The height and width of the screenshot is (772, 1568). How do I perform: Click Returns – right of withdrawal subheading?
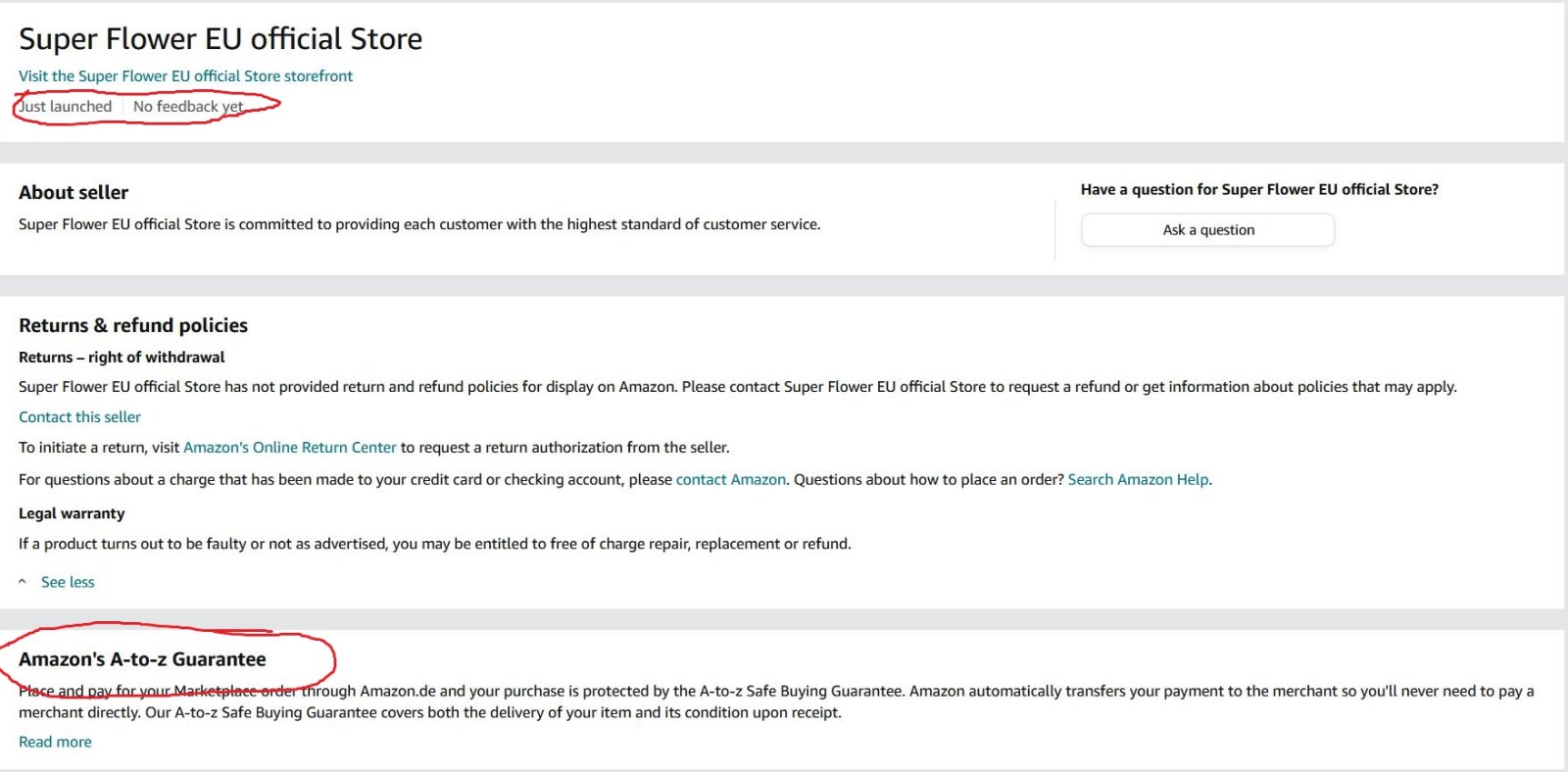[122, 357]
